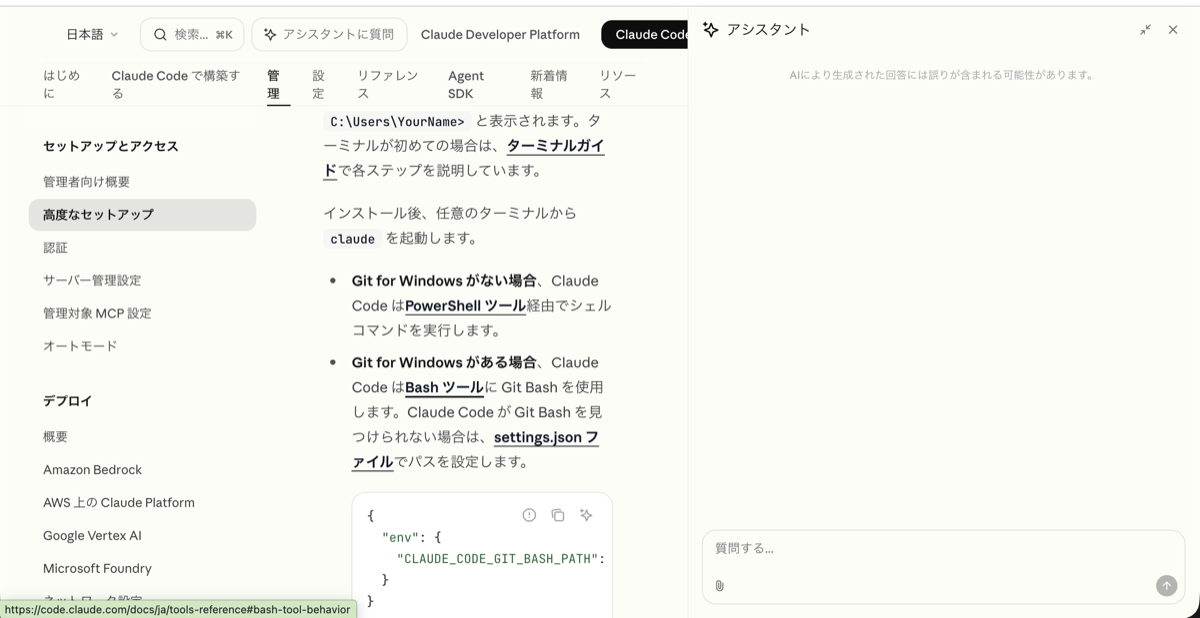Click the C:\Users\YourName> code text
1200x618 pixels.
pyautogui.click(x=397, y=122)
